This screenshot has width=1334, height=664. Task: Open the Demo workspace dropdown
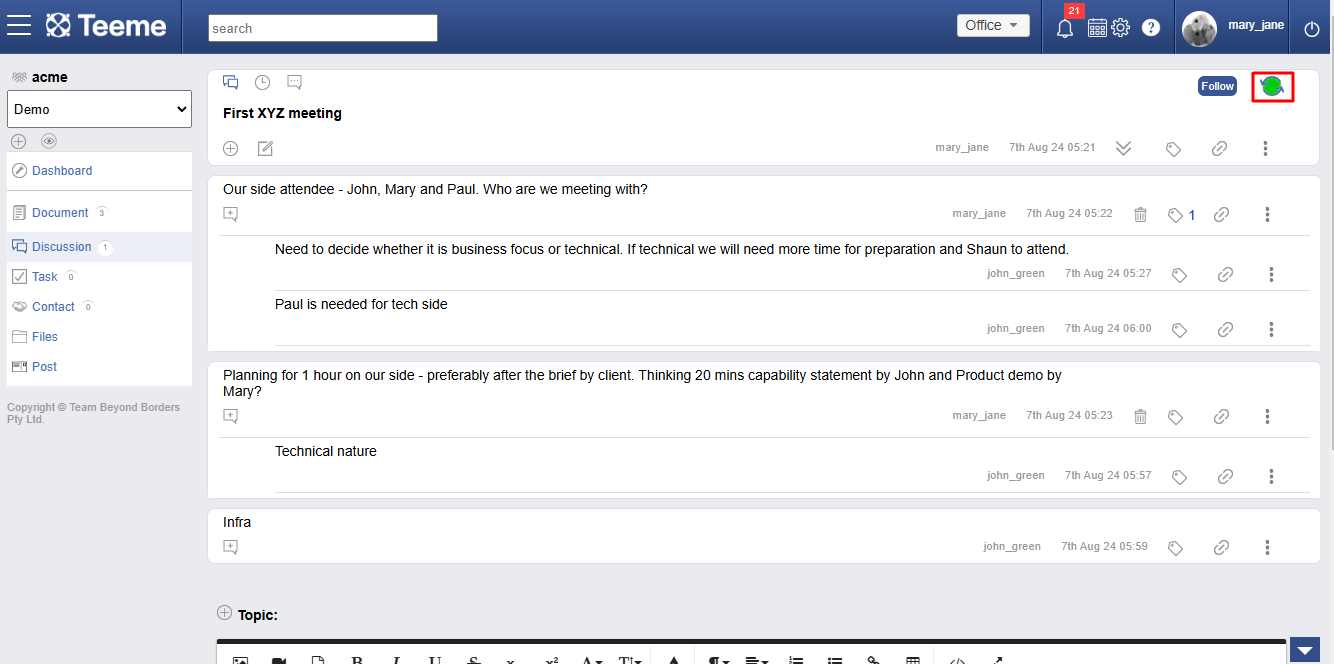100,109
